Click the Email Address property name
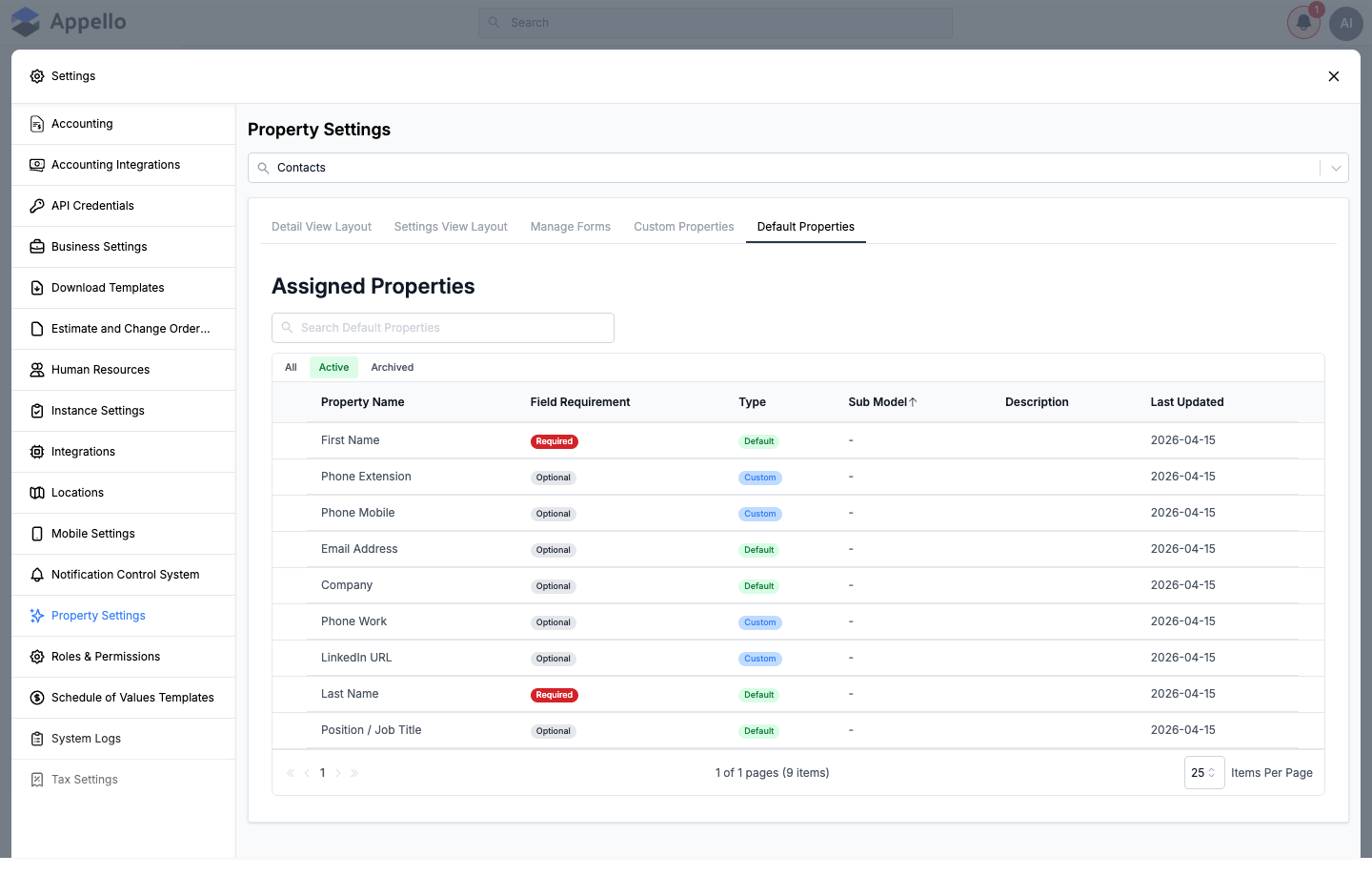Image resolution: width=1372 pixels, height=875 pixels. coord(359,549)
